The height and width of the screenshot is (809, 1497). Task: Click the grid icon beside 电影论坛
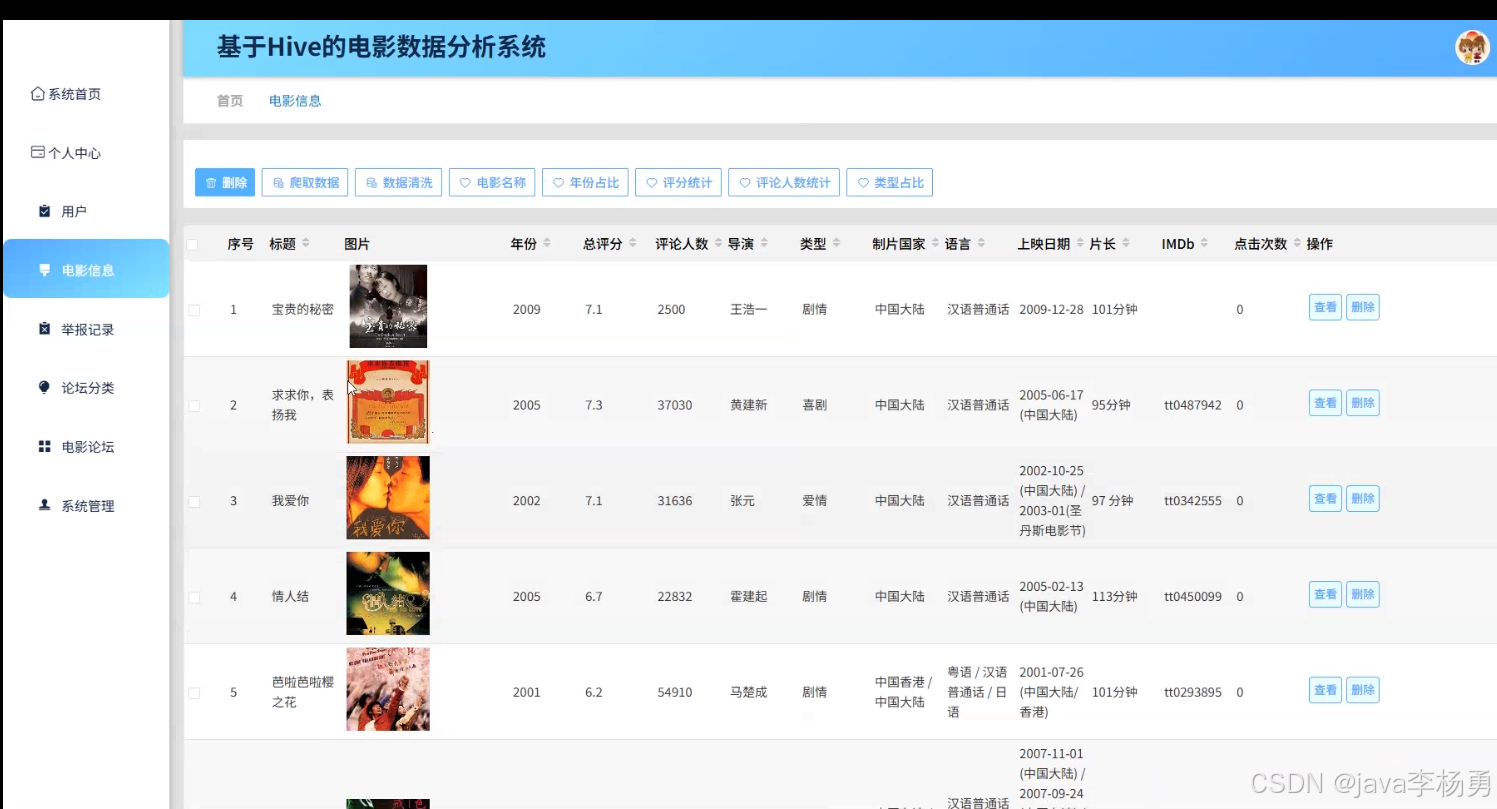point(44,446)
